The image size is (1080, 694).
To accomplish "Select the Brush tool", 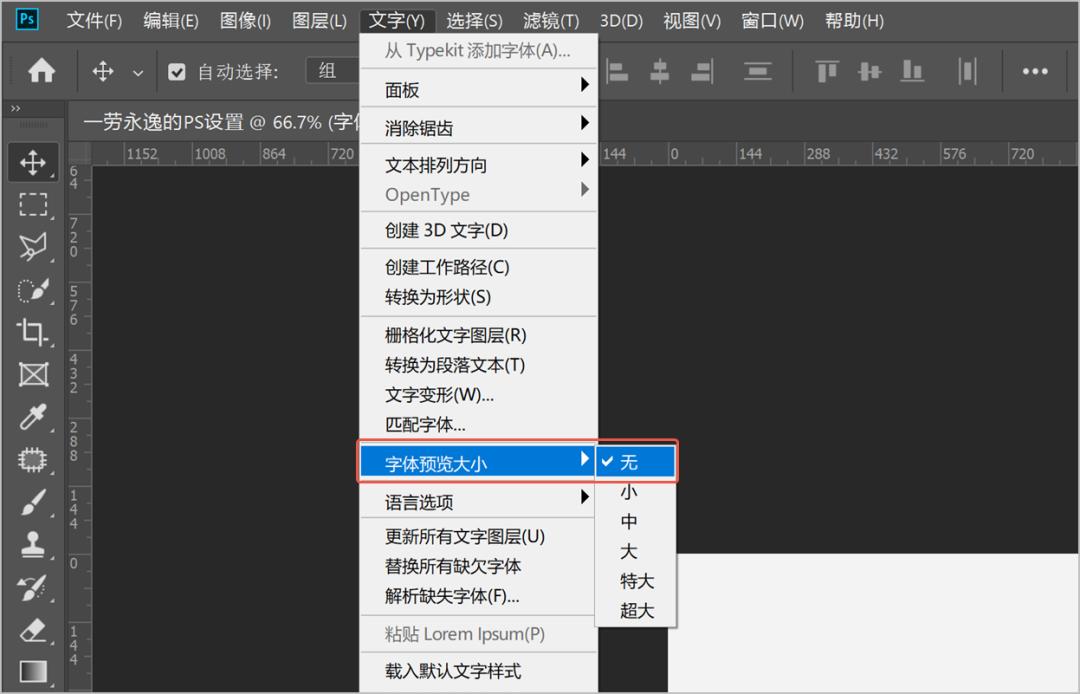I will pyautogui.click(x=33, y=502).
